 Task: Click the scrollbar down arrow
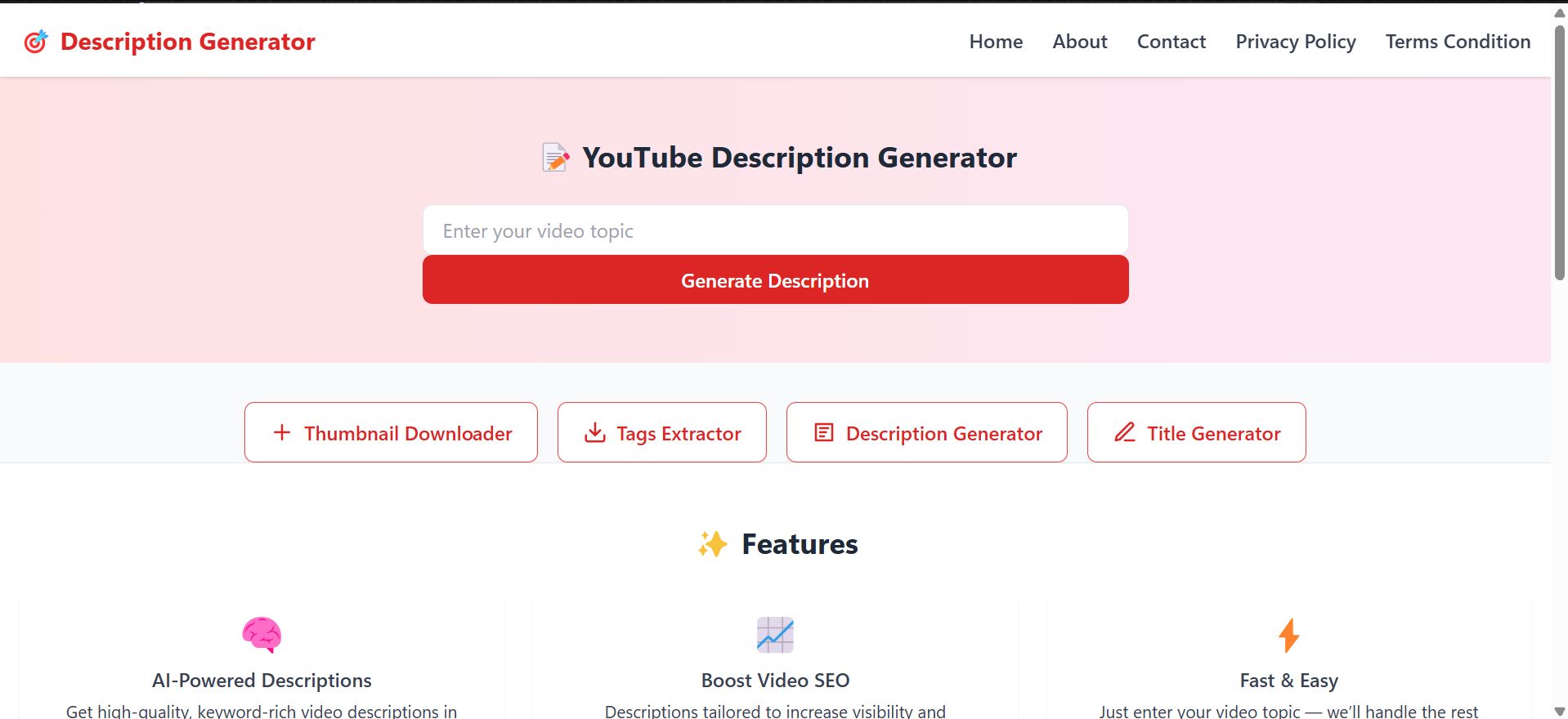[x=1560, y=711]
